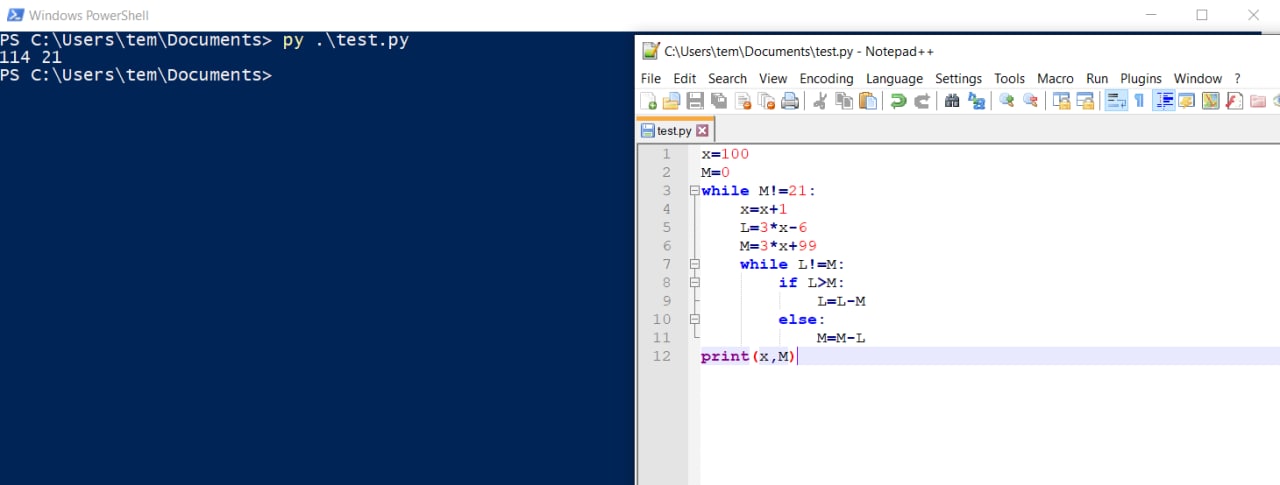
Task: Click the Cut scissors icon
Action: click(819, 100)
